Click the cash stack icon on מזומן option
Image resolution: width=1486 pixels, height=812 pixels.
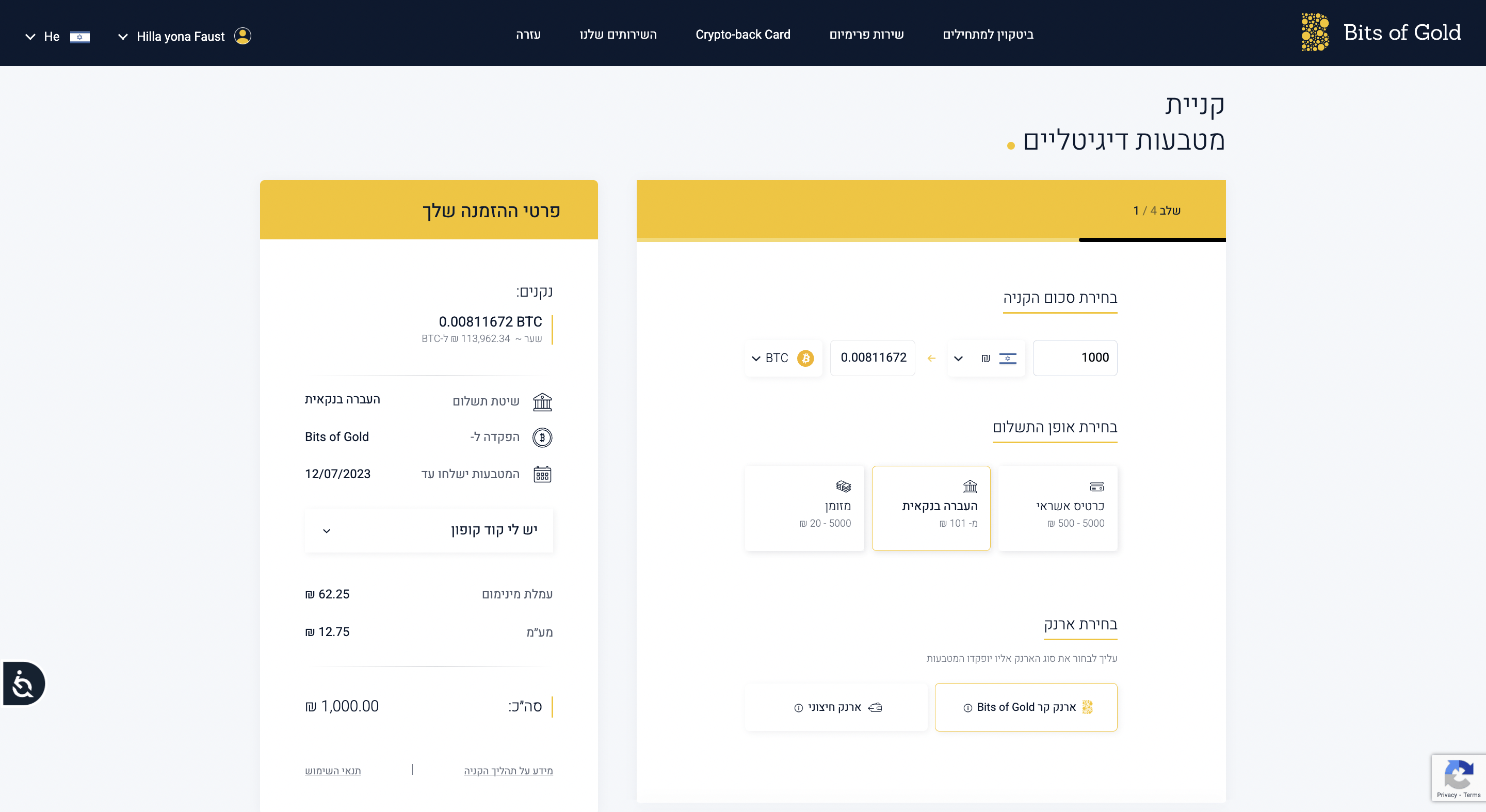[x=843, y=485]
